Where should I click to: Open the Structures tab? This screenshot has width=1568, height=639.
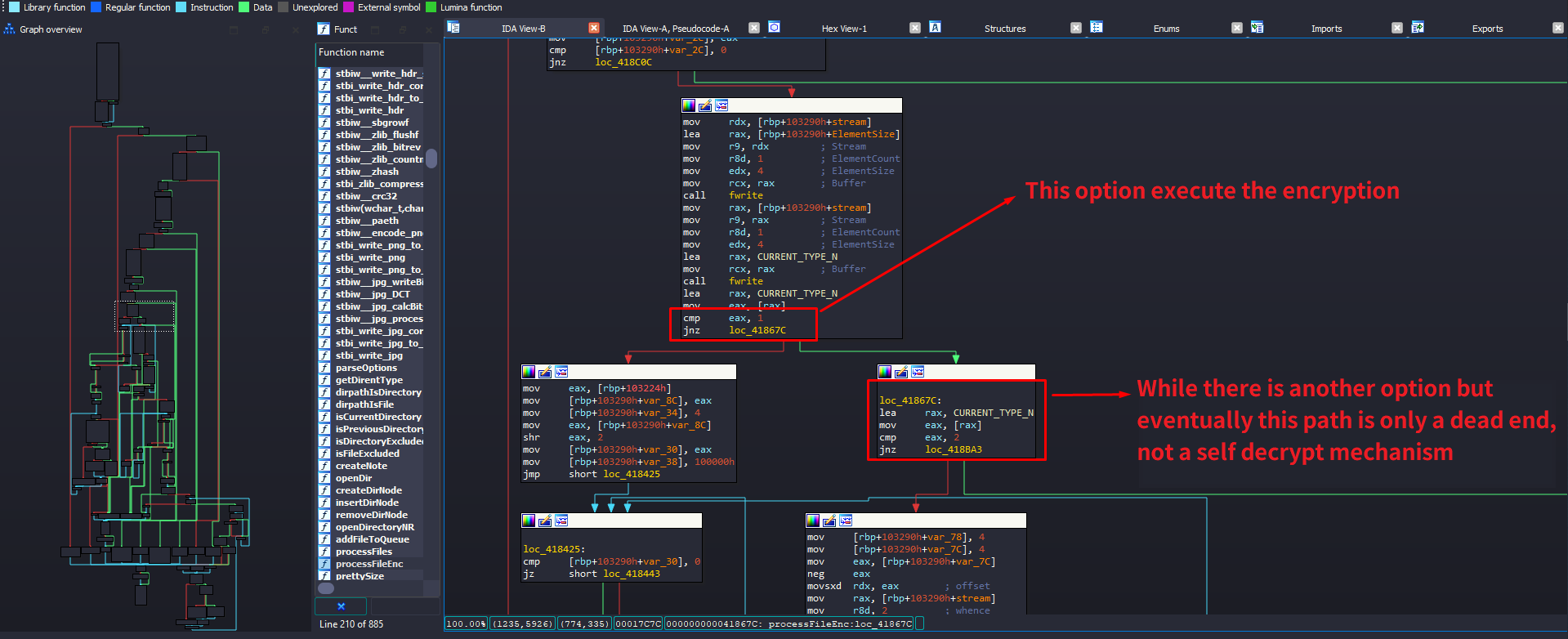[1005, 29]
